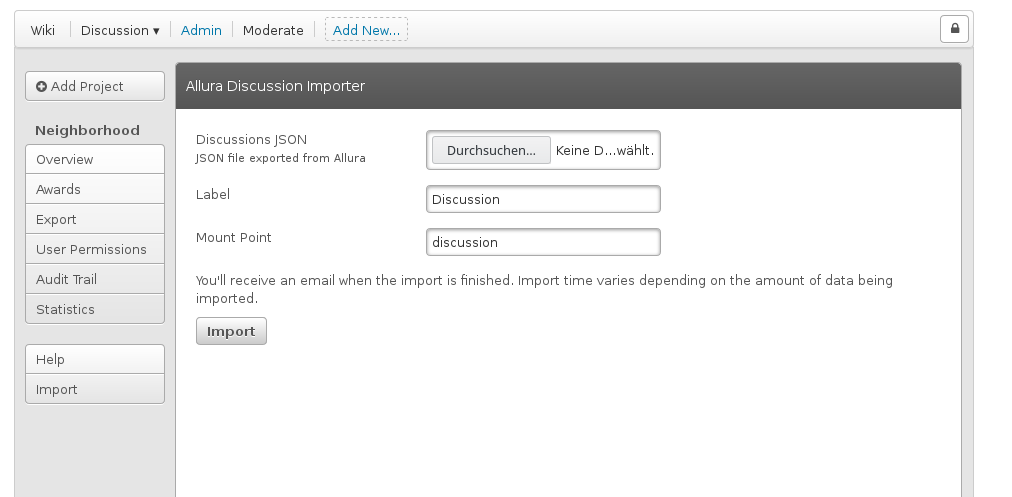The width and height of the screenshot is (1012, 497).
Task: Click the Allura Discussion Importer header
Action: point(276,86)
